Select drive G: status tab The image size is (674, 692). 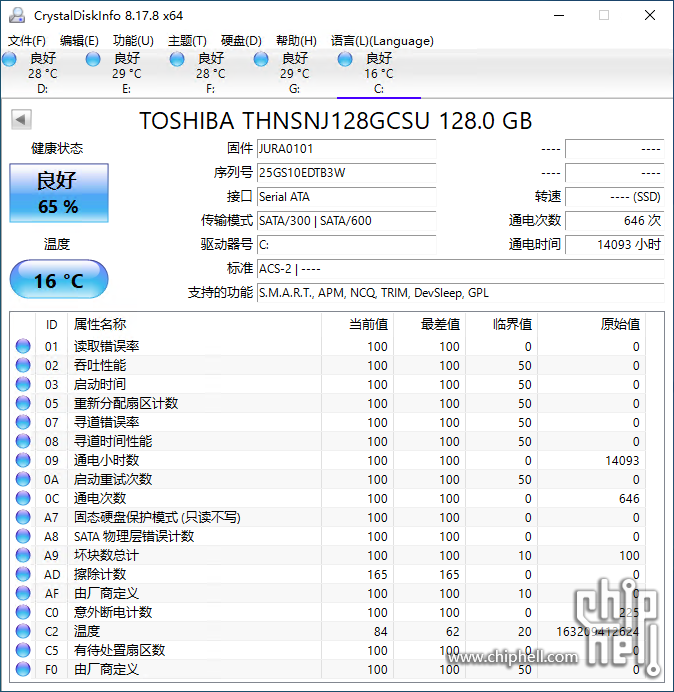click(294, 73)
